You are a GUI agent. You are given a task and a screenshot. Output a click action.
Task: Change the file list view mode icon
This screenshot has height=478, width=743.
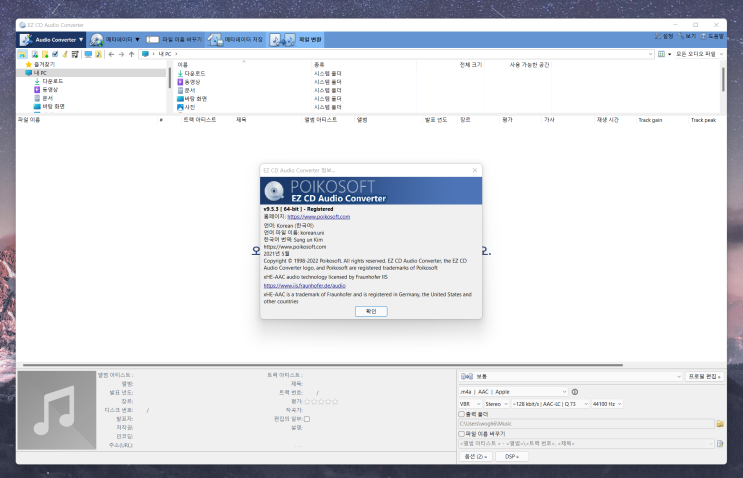tap(661, 54)
